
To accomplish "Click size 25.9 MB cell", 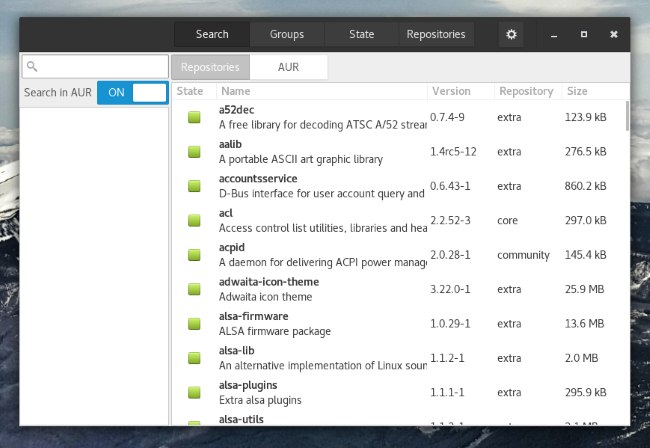I will (x=585, y=289).
